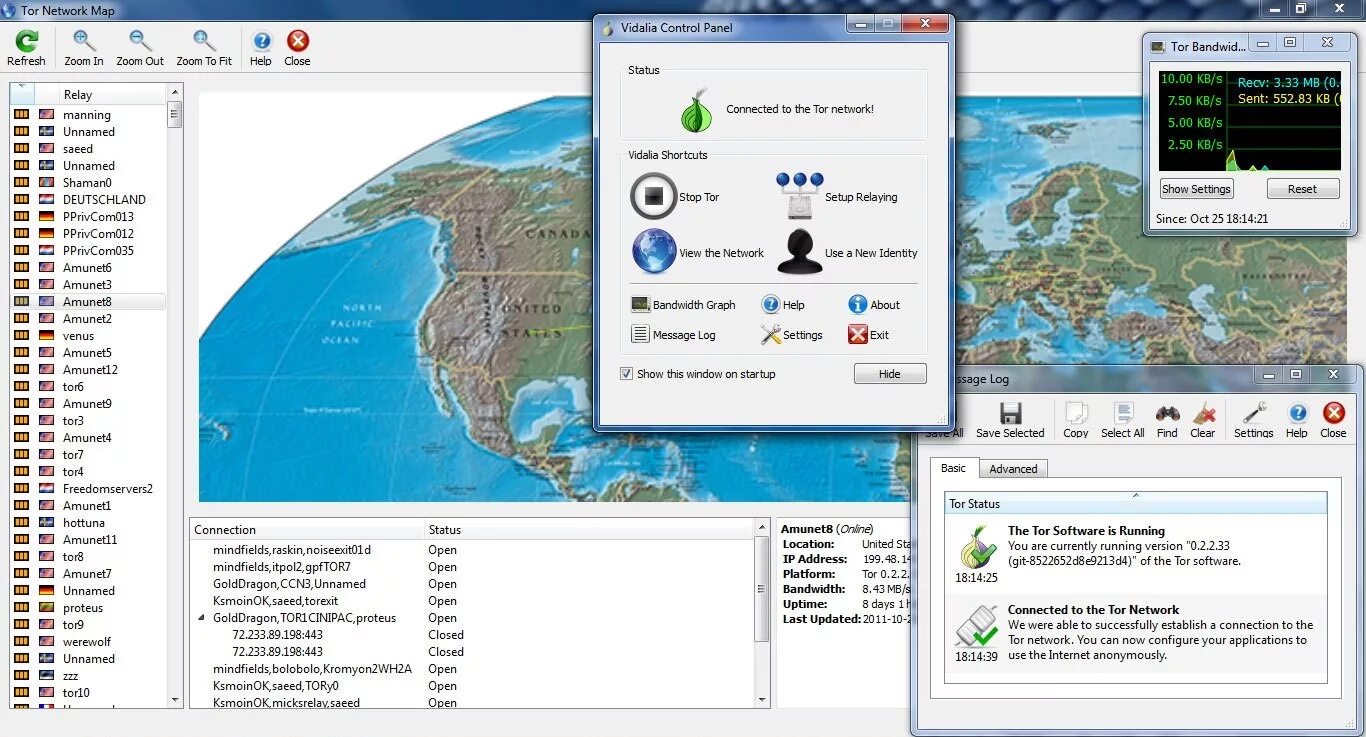Screen dimensions: 1366x737
Task: Open View the Network shortcut
Action: click(x=698, y=252)
